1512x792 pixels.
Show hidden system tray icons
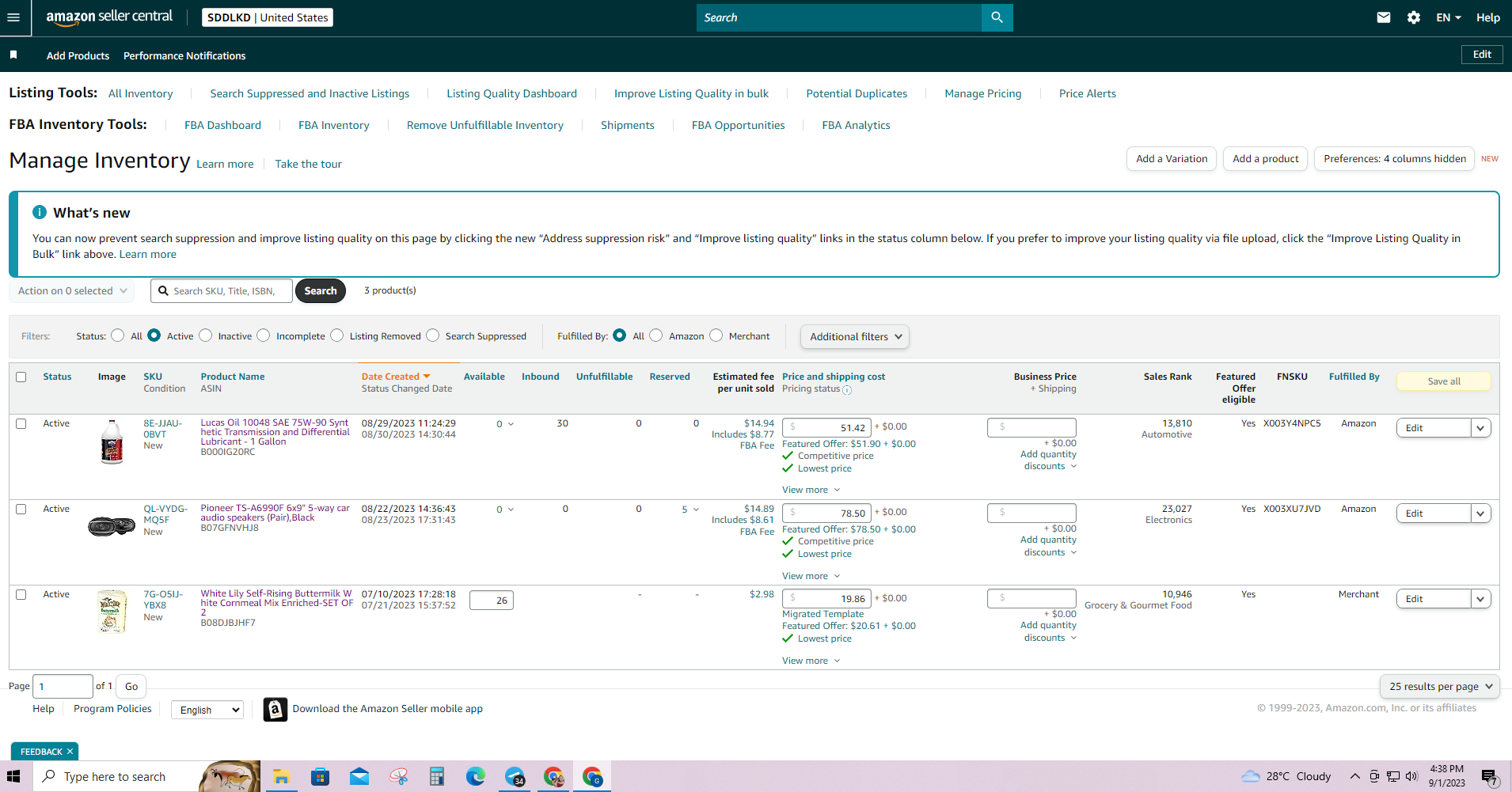point(1355,776)
